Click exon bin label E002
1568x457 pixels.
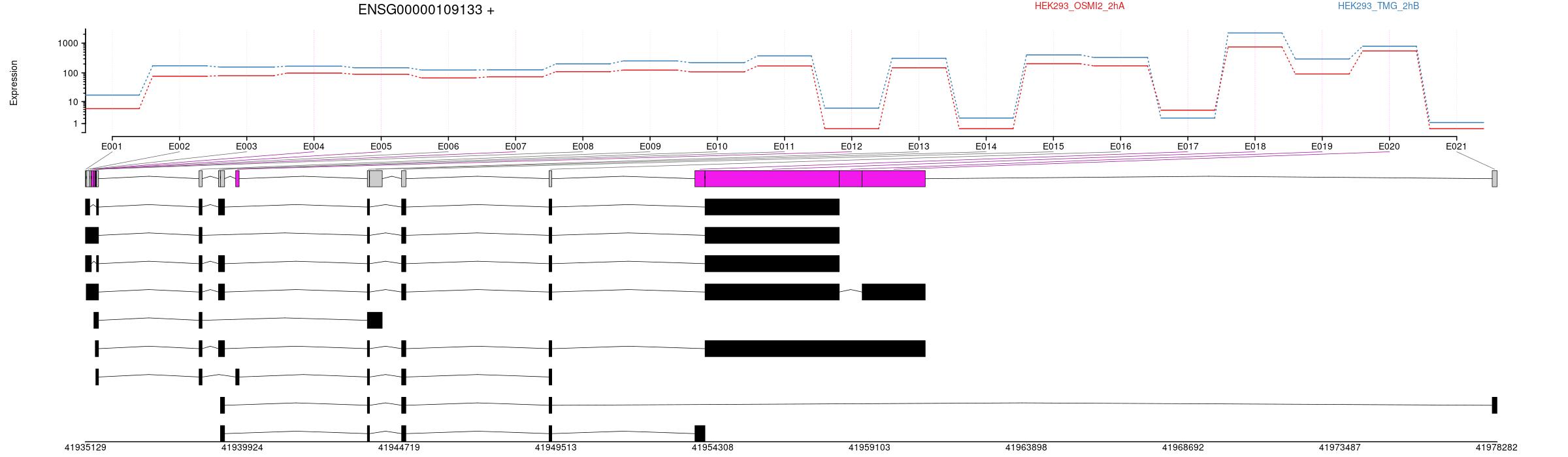[x=179, y=146]
